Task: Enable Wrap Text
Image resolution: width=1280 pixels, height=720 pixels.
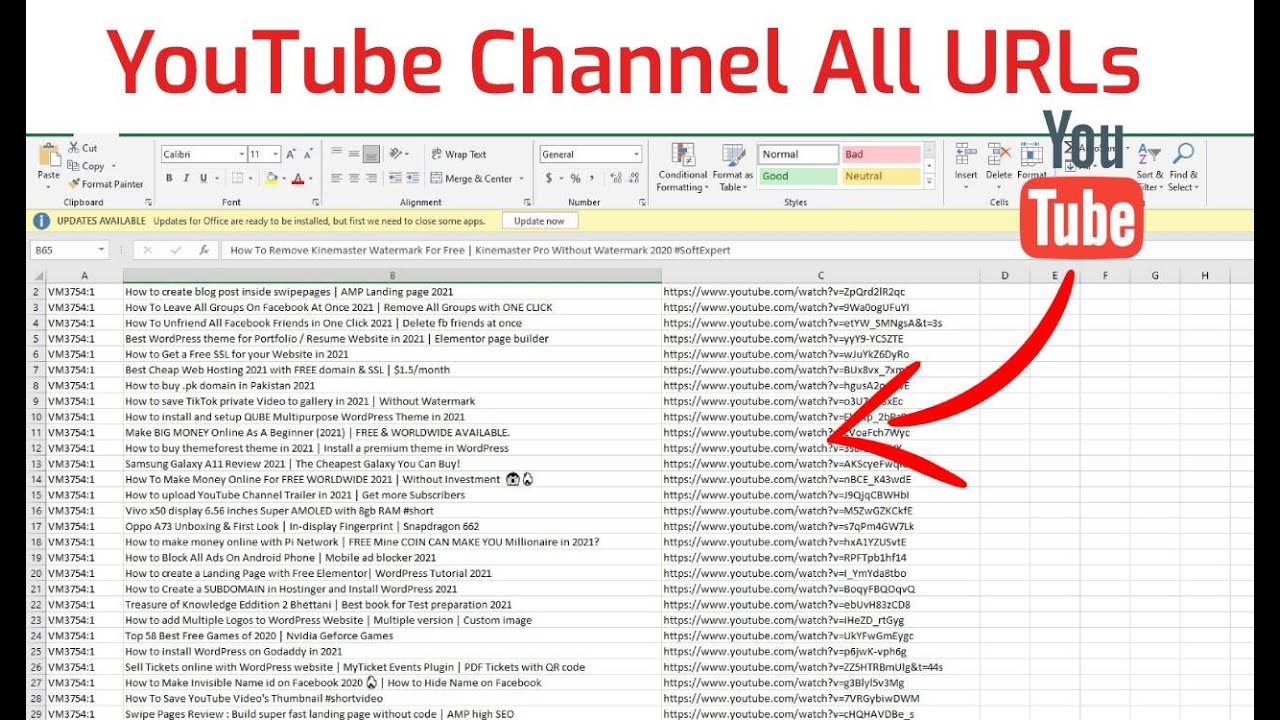Action: click(459, 154)
